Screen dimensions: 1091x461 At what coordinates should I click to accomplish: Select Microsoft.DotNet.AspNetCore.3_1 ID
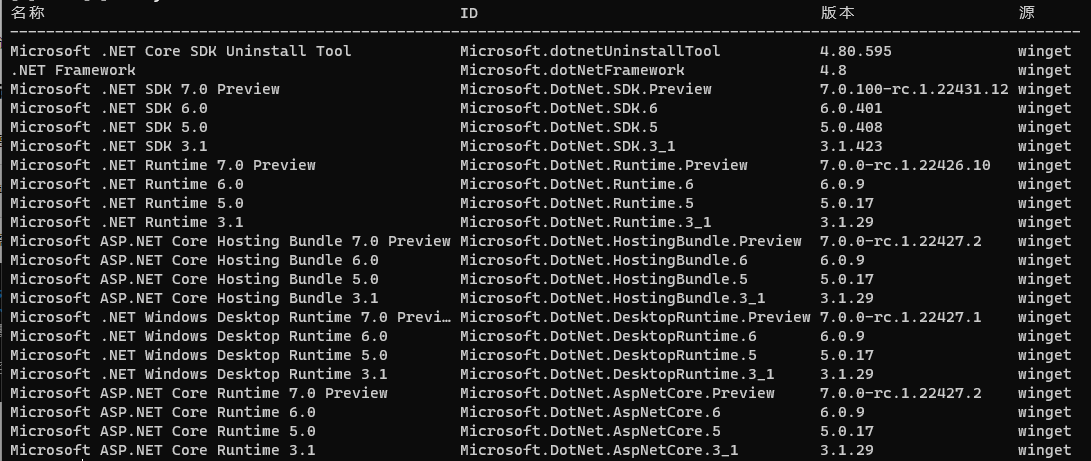tap(599, 450)
